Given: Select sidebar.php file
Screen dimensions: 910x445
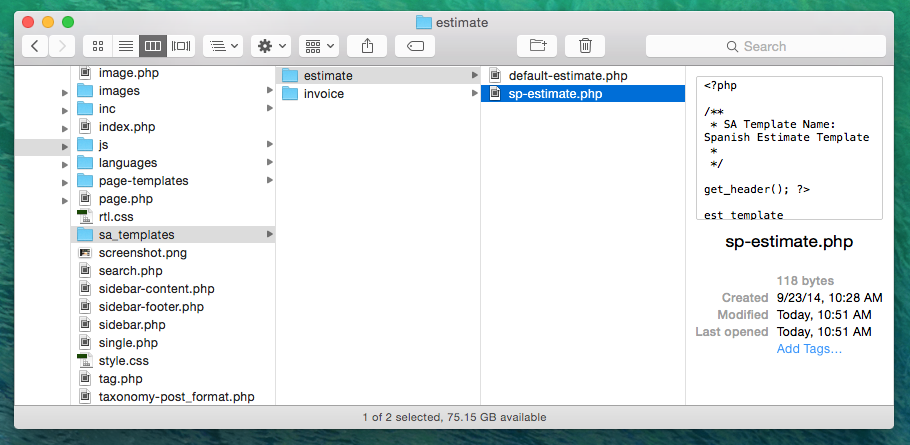Looking at the screenshot, I should point(173,324).
